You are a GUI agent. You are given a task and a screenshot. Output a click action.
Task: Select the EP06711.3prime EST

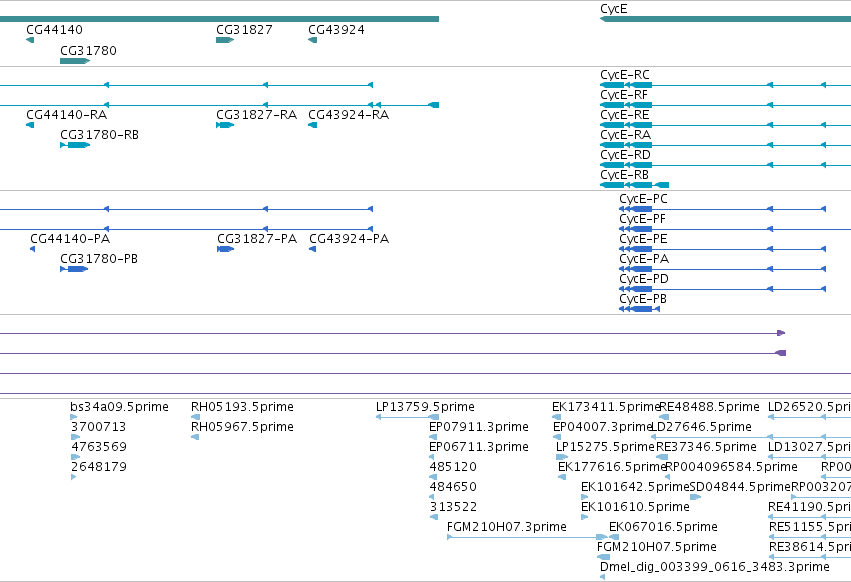431,457
